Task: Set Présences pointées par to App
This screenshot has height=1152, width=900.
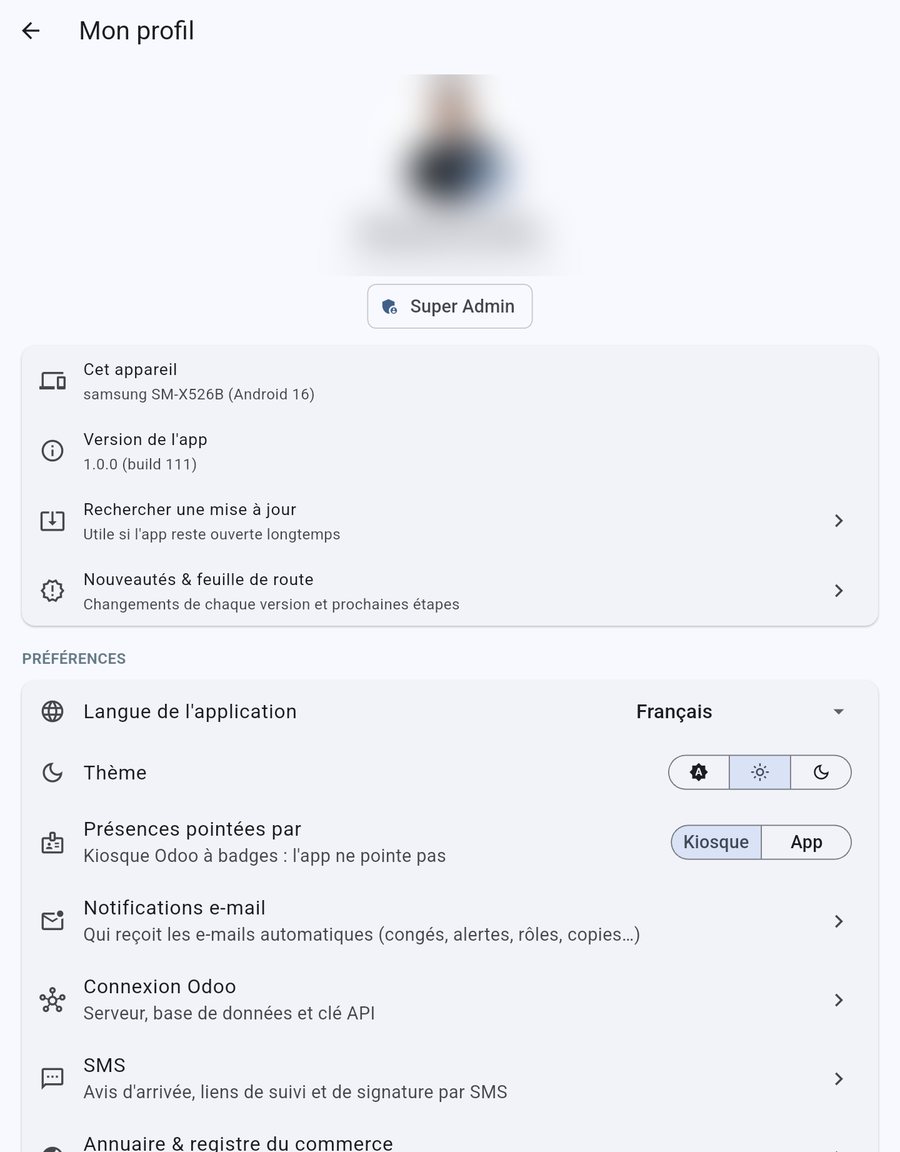Action: coord(807,842)
